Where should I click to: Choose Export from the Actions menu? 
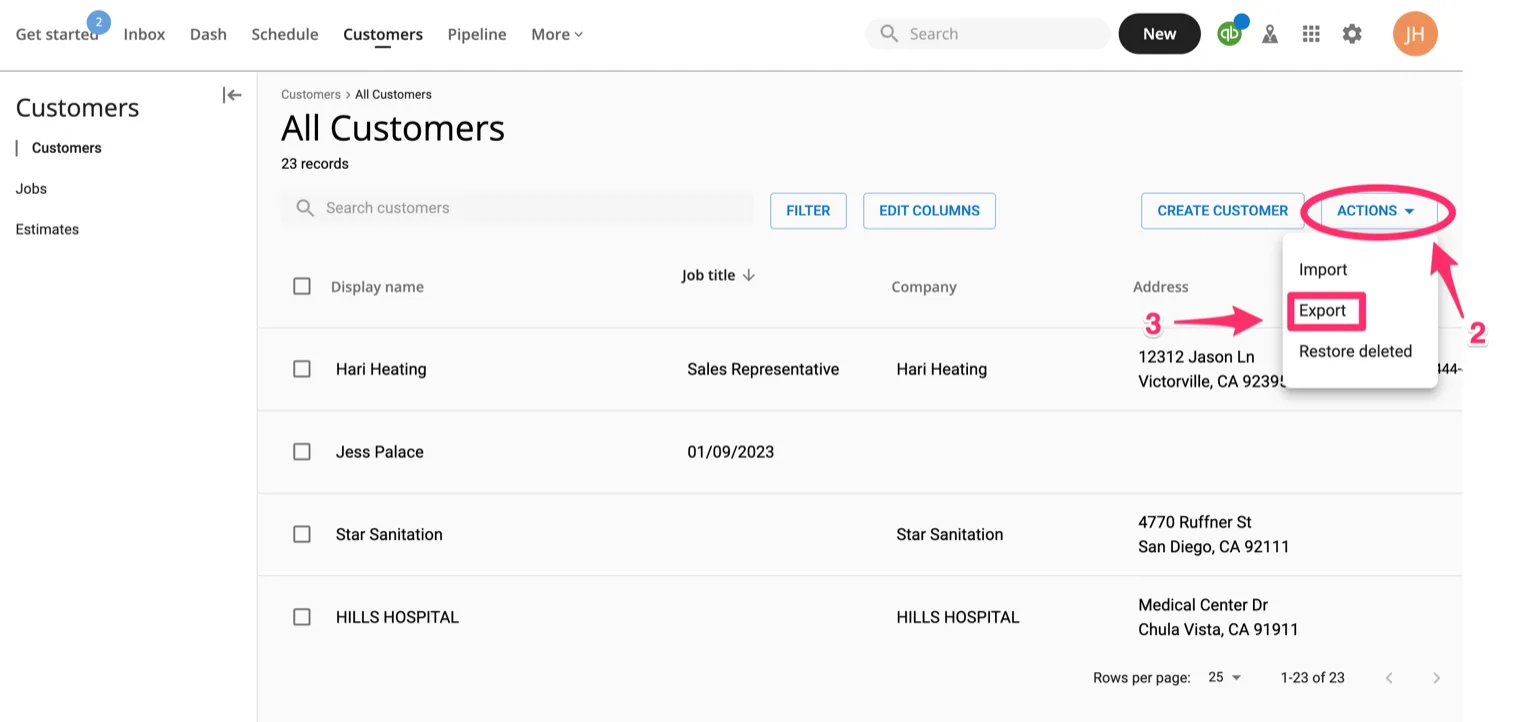pos(1322,310)
